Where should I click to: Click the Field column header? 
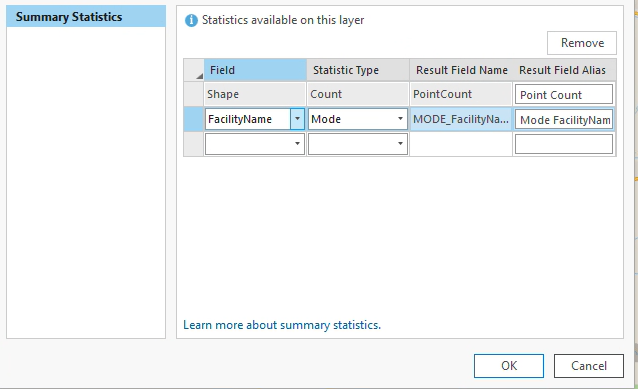coord(255,70)
